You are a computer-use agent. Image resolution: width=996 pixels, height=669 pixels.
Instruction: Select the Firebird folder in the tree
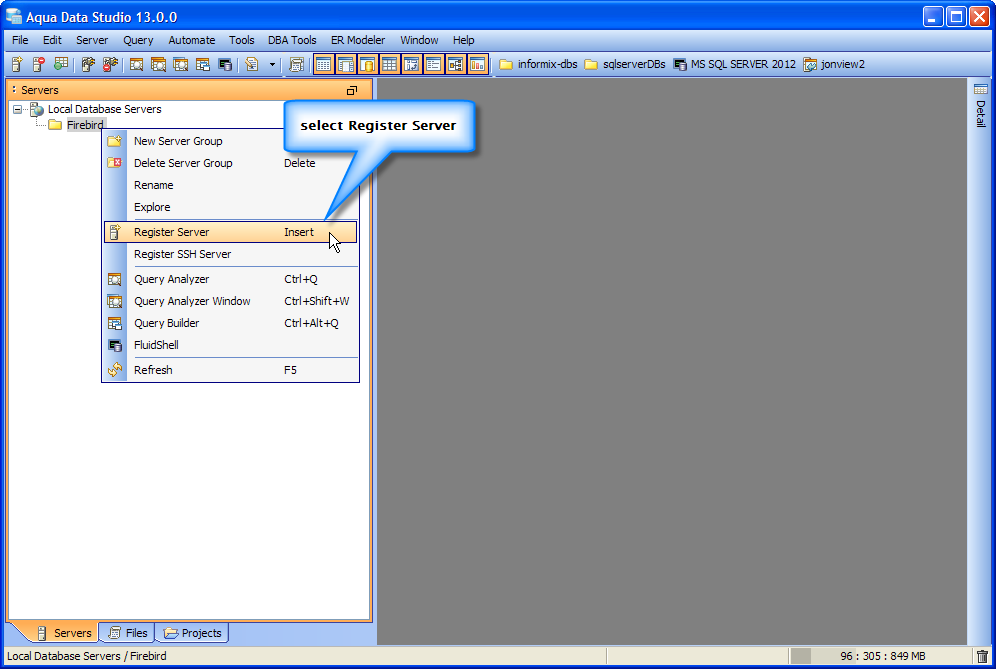(x=84, y=125)
